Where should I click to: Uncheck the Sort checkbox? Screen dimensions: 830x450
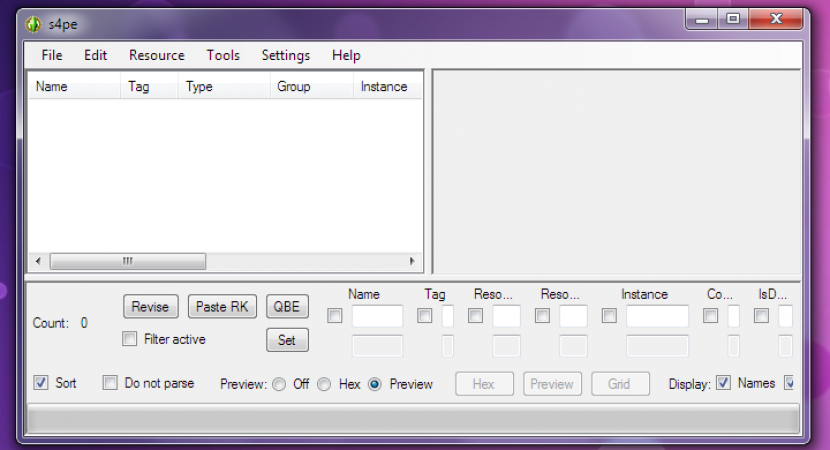41,383
